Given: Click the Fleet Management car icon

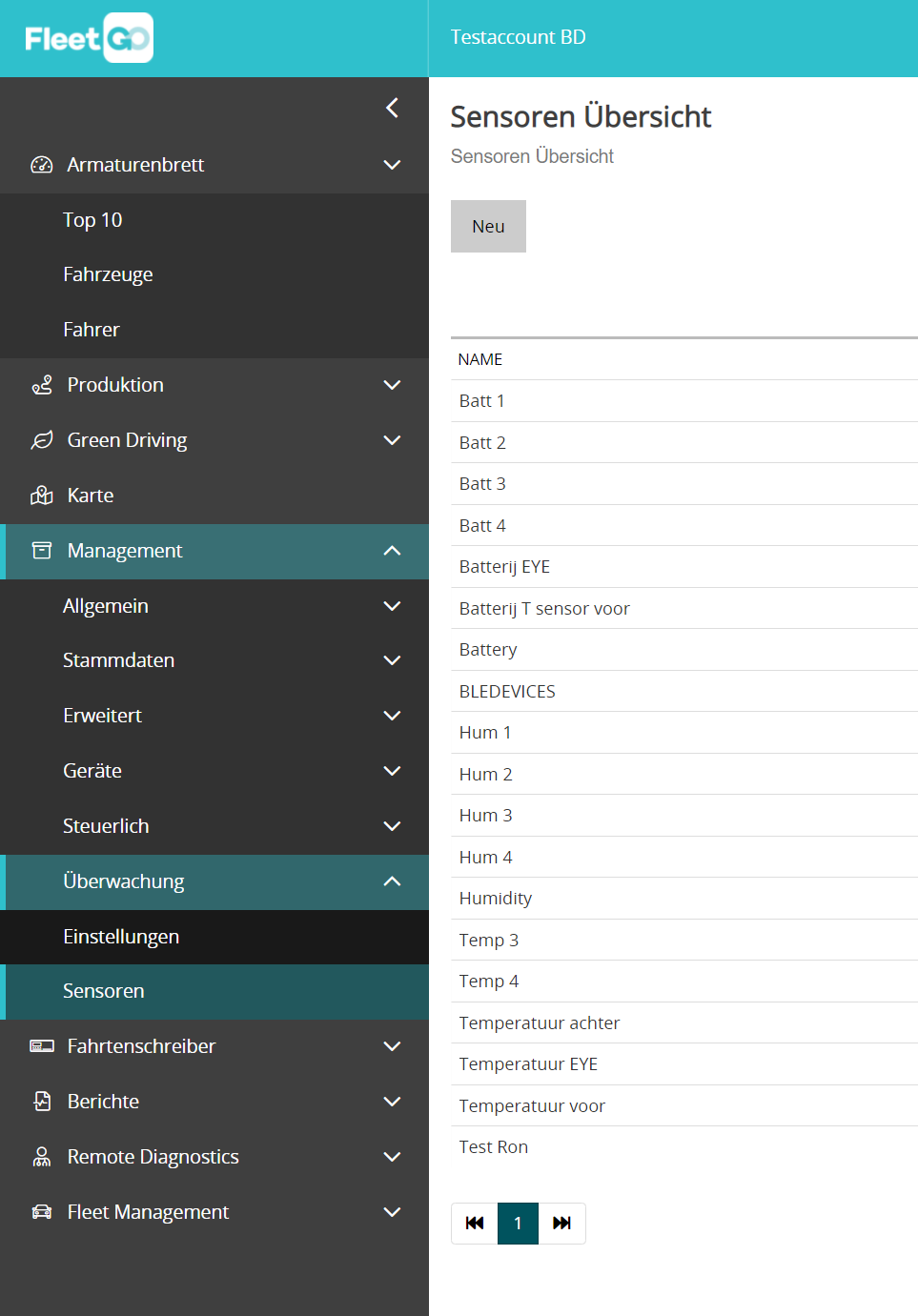Looking at the screenshot, I should [42, 1212].
